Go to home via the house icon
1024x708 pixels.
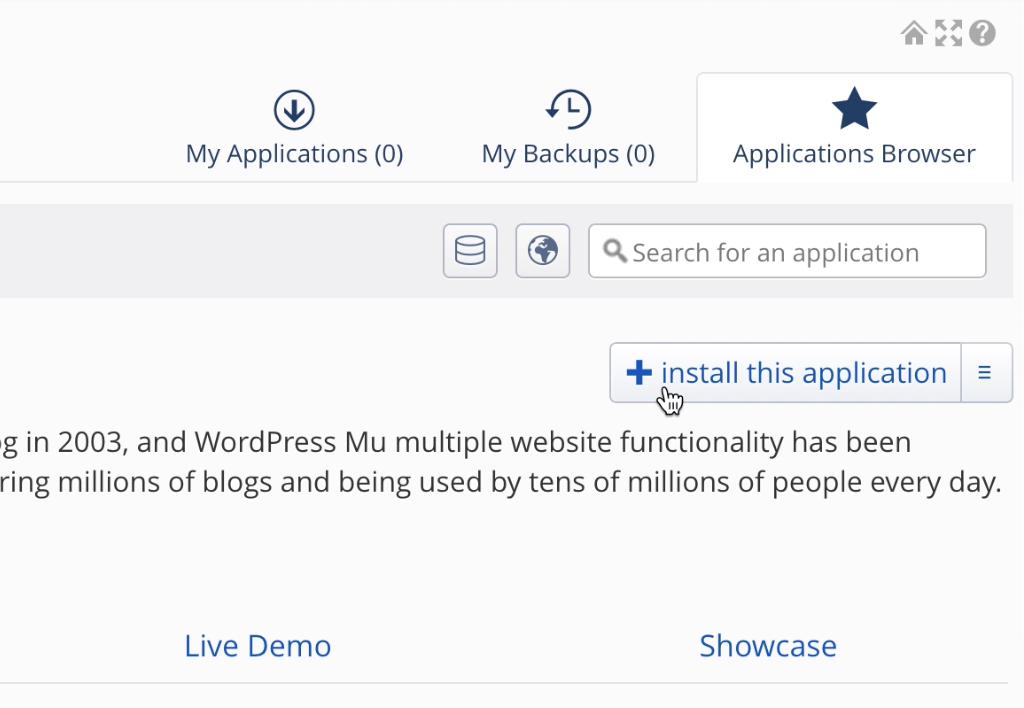[914, 33]
